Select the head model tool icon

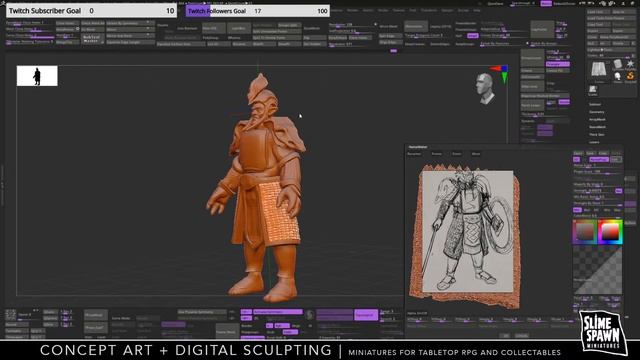pyautogui.click(x=618, y=76)
